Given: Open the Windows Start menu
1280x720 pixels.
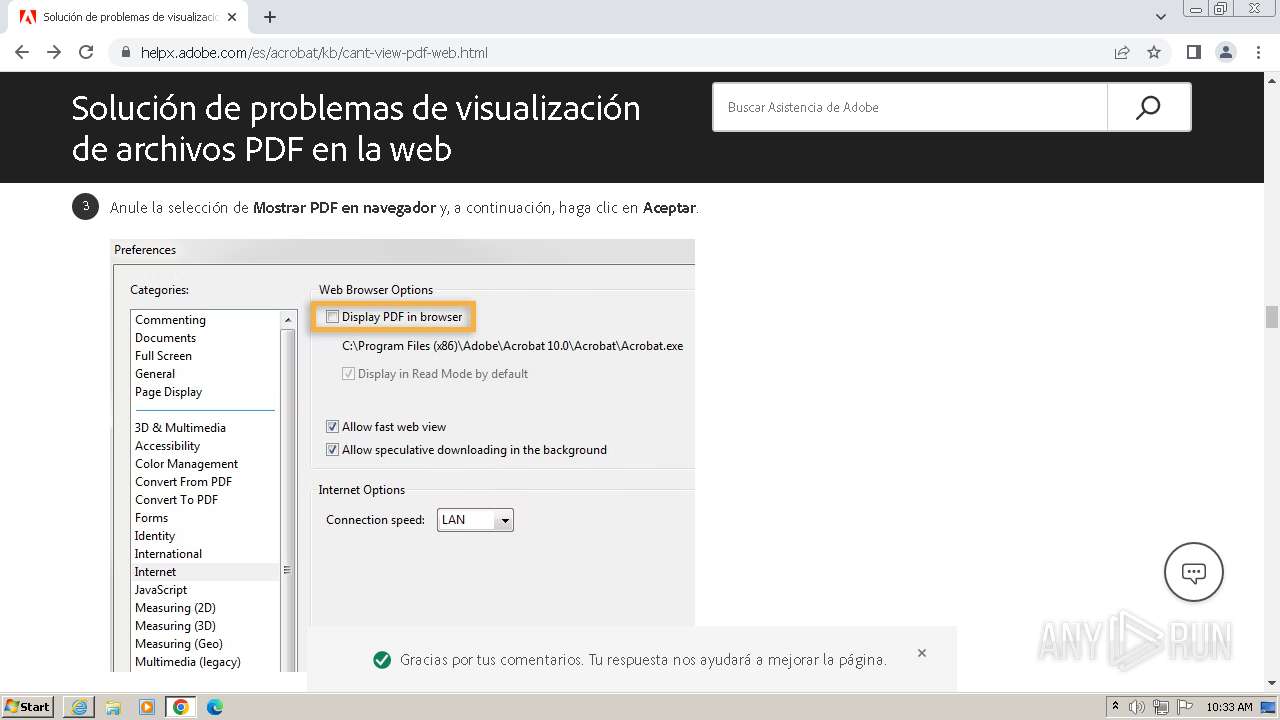Looking at the screenshot, I should pos(28,707).
